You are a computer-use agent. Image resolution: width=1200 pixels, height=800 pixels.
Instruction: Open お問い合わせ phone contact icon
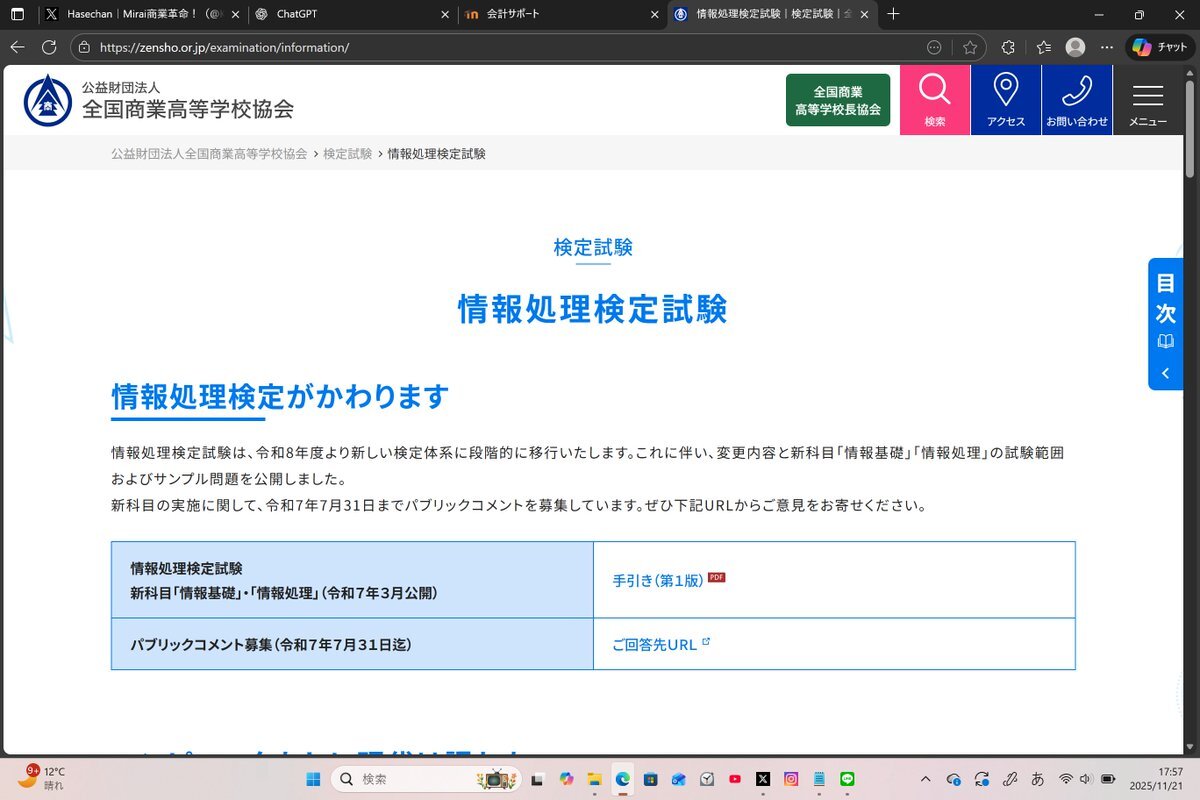coord(1076,100)
